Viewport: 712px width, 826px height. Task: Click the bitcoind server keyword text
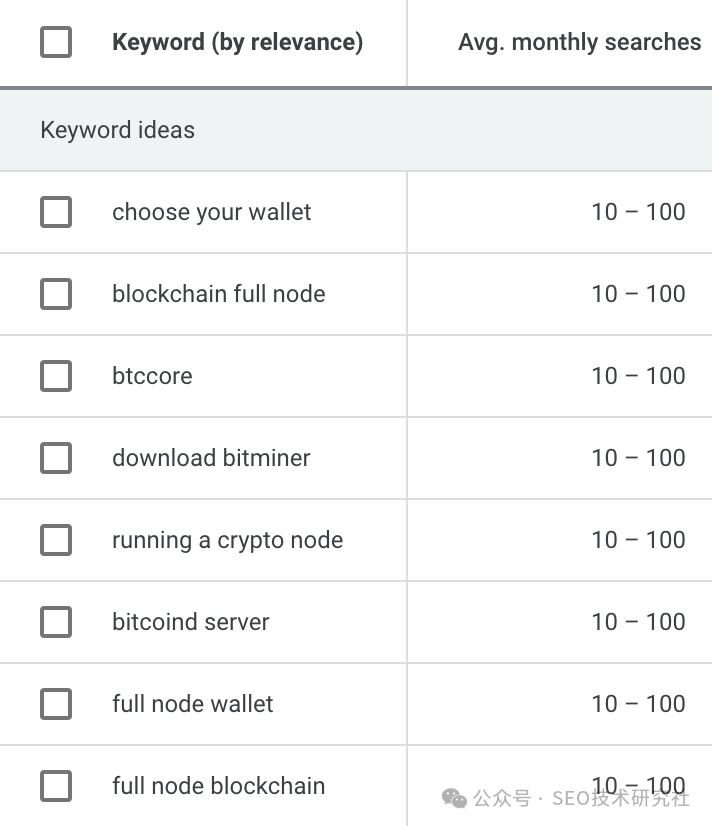191,622
